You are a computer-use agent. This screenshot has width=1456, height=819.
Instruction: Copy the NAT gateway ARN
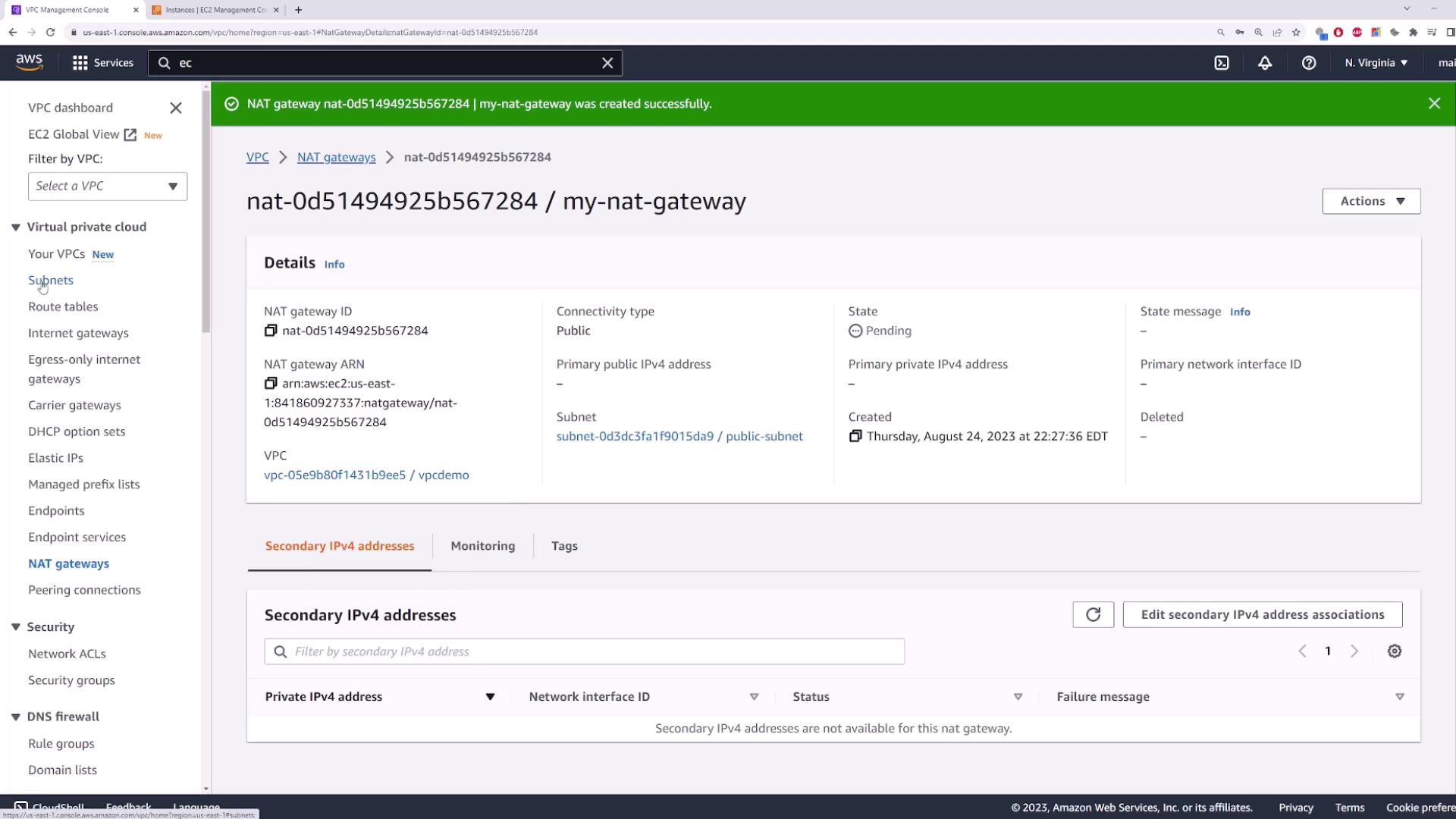click(x=271, y=384)
